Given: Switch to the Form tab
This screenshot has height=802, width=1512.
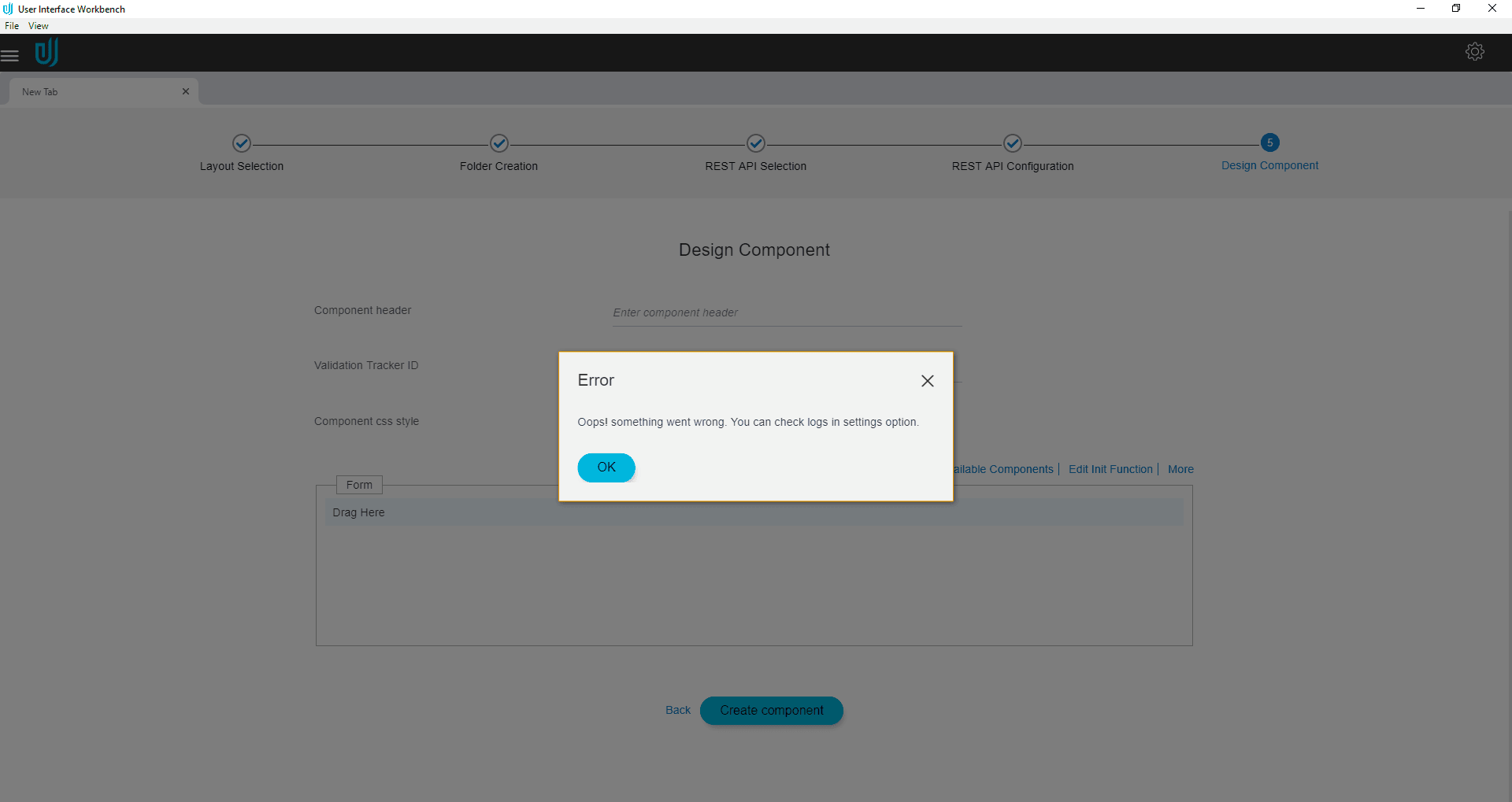Looking at the screenshot, I should tap(359, 485).
